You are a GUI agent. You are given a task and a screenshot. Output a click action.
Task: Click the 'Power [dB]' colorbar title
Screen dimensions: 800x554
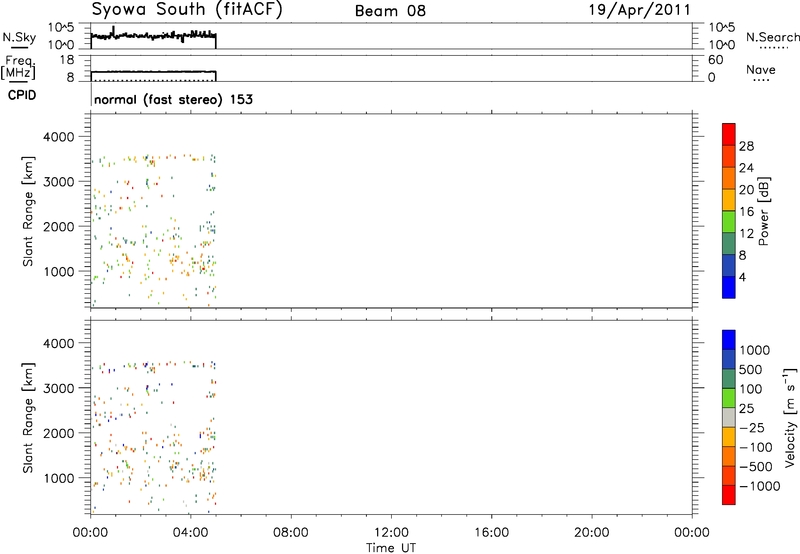coord(764,211)
